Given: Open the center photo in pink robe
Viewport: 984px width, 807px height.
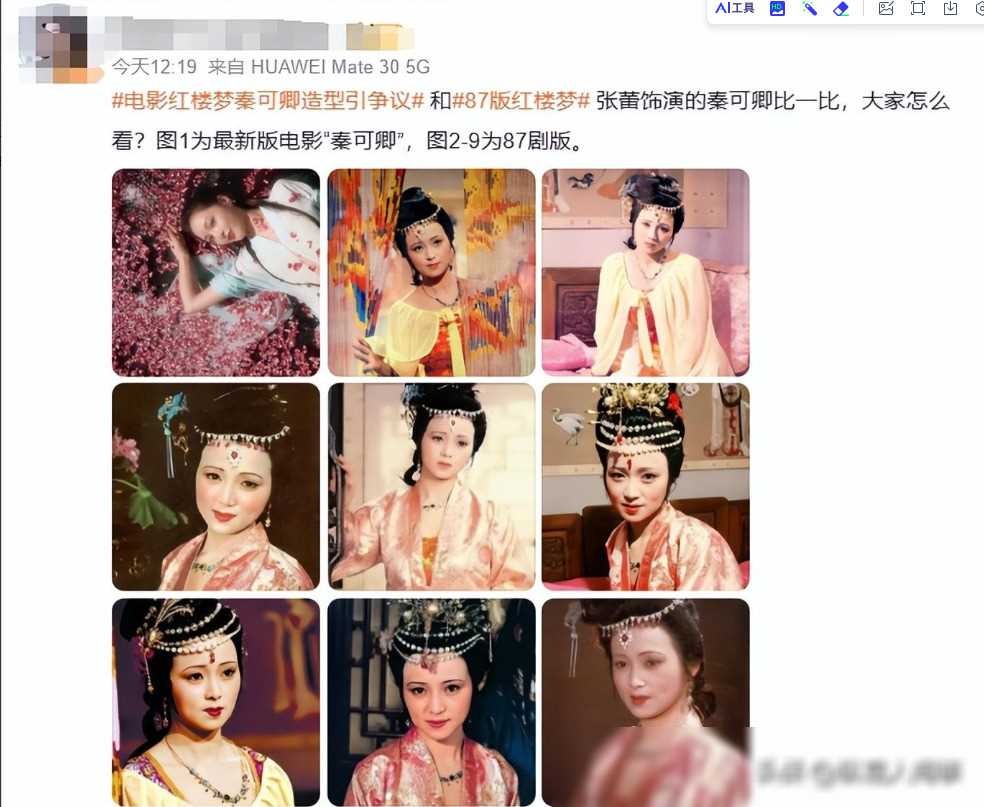Looking at the screenshot, I should [x=431, y=487].
